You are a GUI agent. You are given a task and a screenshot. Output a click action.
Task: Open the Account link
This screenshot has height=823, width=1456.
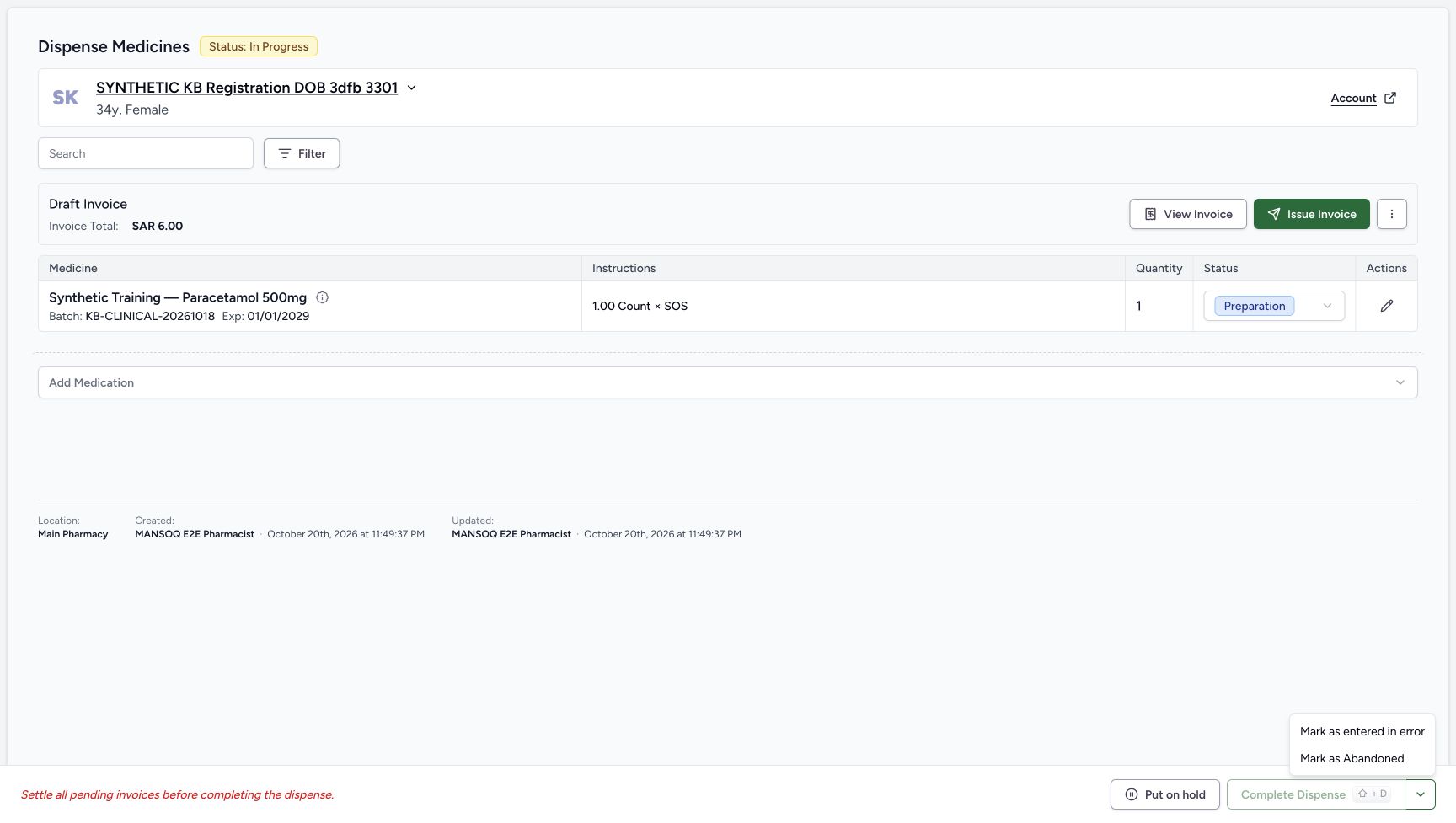point(1353,98)
